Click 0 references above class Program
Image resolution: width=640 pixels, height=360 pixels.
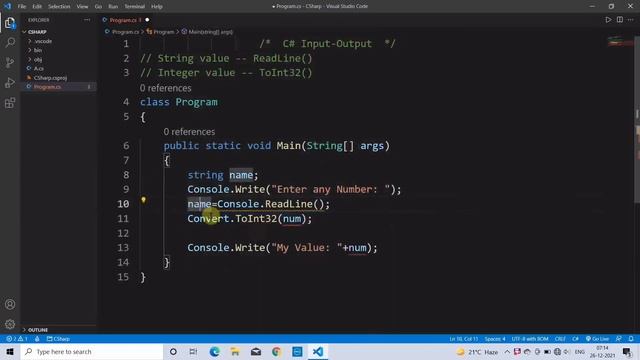(x=165, y=88)
